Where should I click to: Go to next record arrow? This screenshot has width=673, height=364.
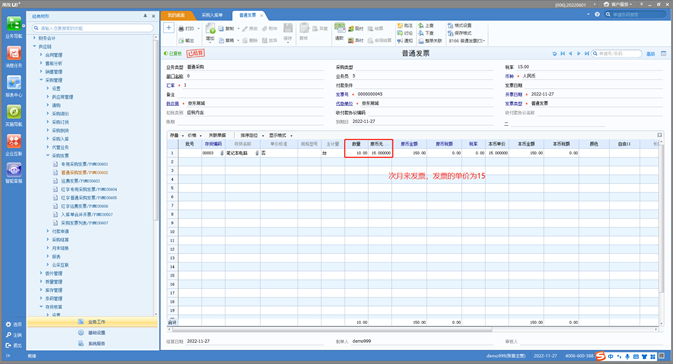(x=579, y=54)
